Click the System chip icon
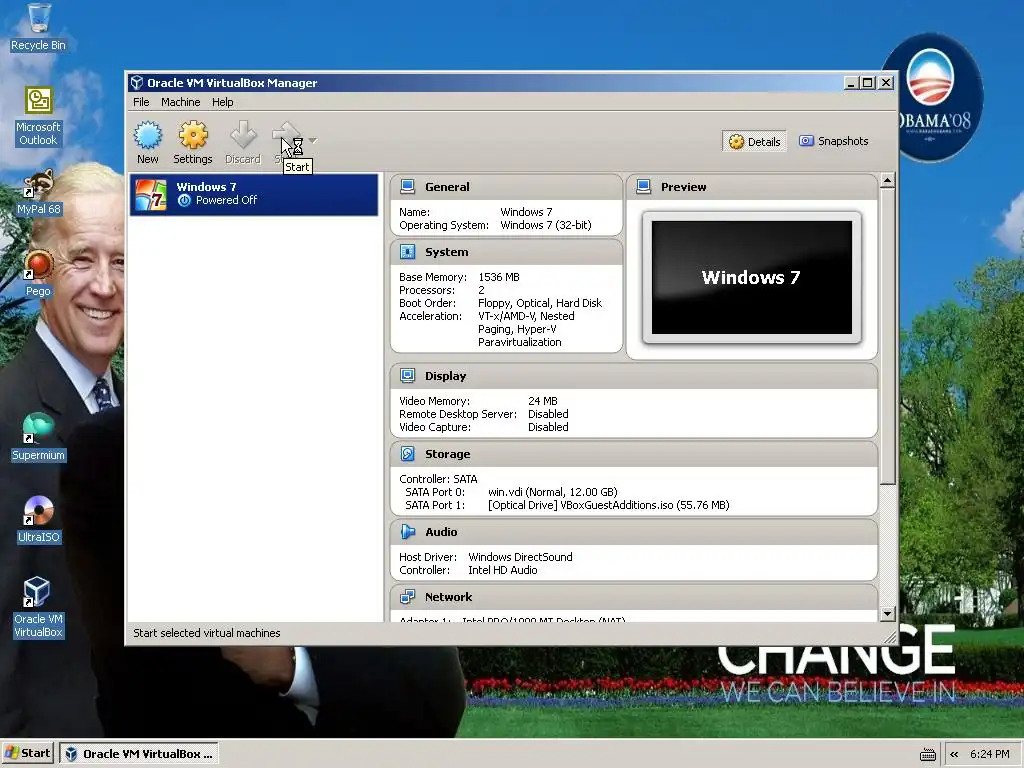The image size is (1024, 768). tap(408, 252)
